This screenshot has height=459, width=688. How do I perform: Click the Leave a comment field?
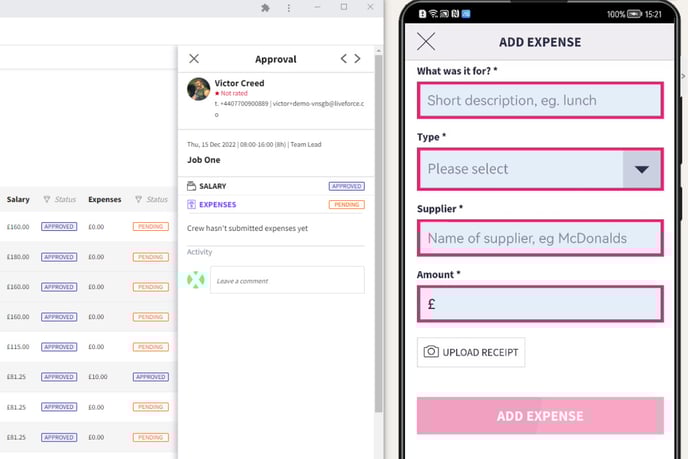(287, 280)
